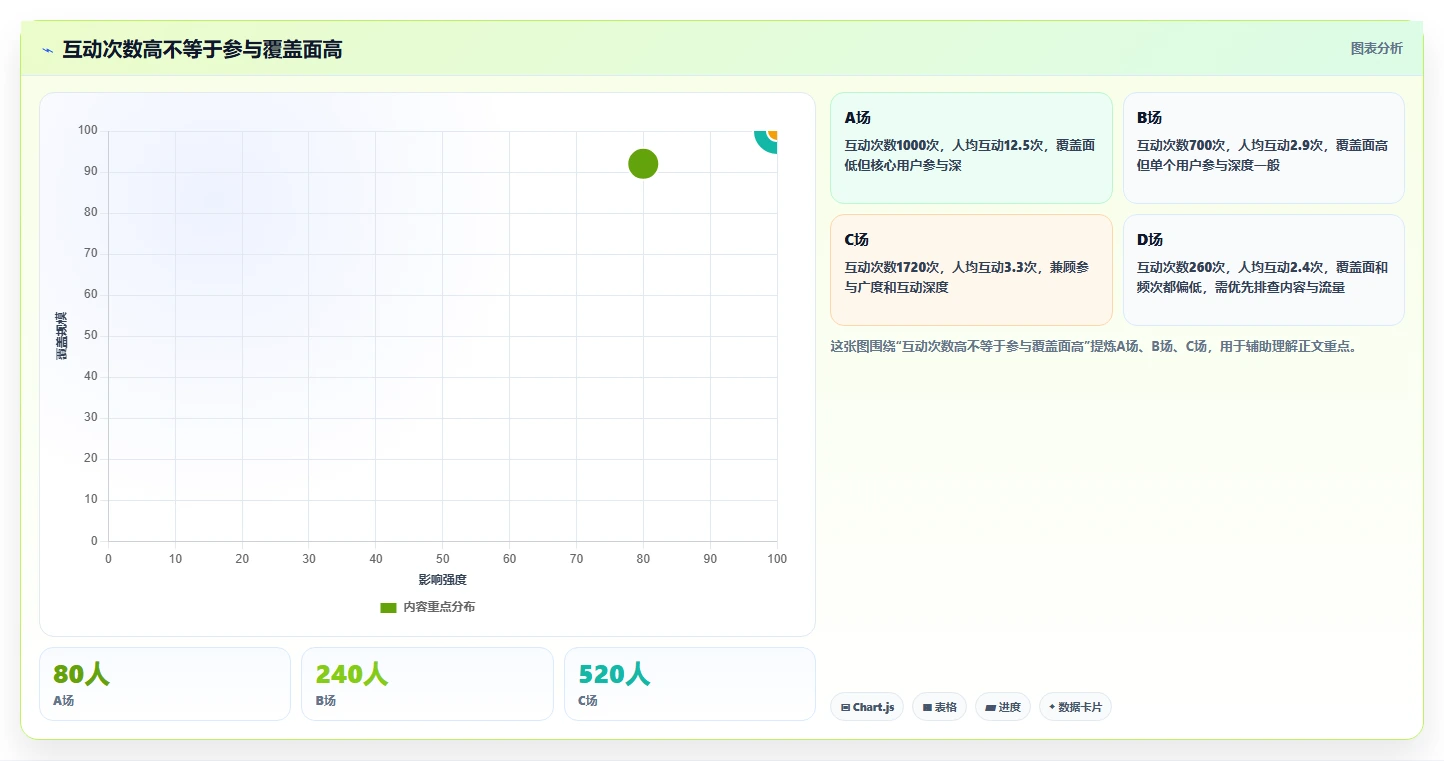Click the x-axis tick value 50
1444x761 pixels.
[x=443, y=559]
